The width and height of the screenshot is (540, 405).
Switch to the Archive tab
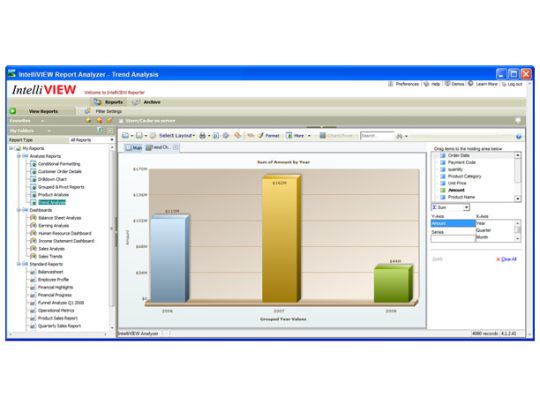click(147, 102)
